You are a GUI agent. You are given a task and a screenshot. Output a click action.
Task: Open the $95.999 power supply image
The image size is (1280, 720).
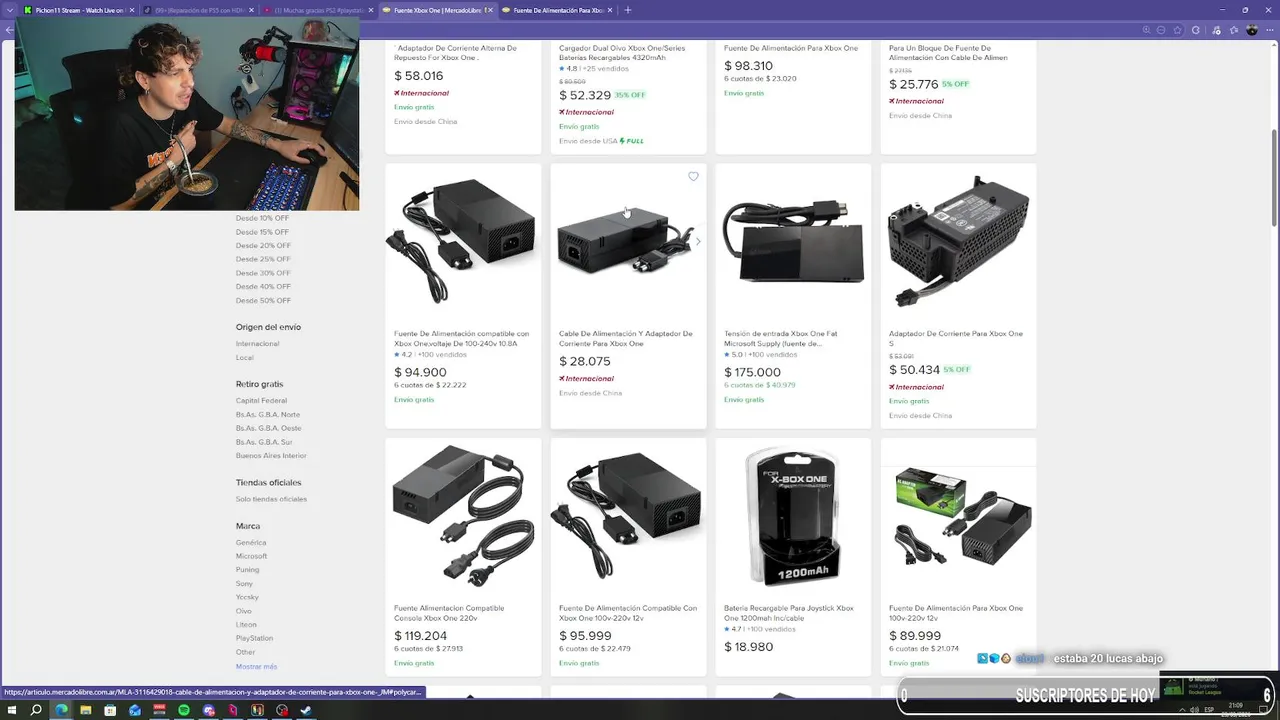628,516
